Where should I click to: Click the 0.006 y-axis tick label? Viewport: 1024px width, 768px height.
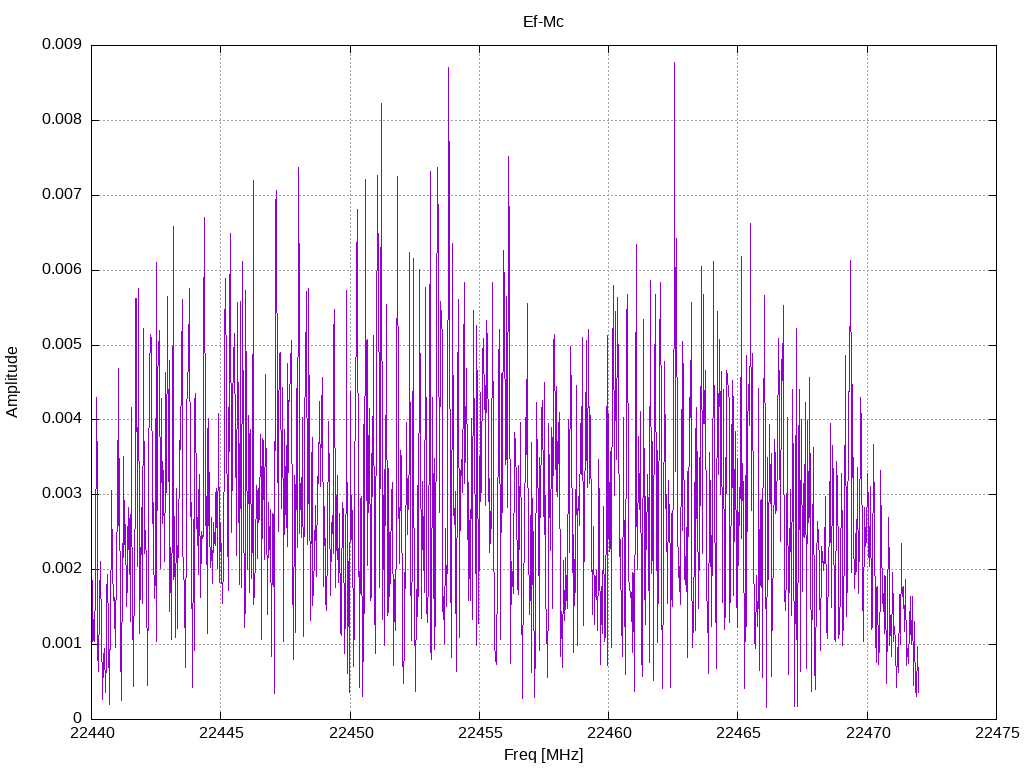click(x=61, y=269)
